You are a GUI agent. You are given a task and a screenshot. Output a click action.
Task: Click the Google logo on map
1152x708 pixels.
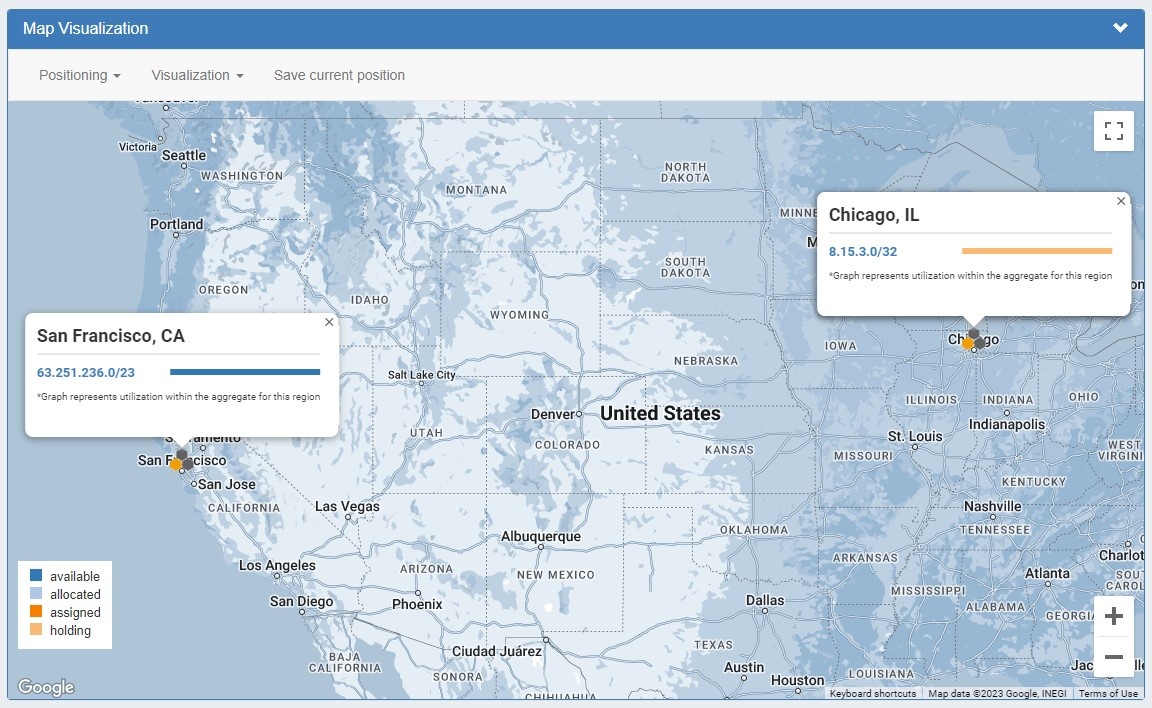46,687
